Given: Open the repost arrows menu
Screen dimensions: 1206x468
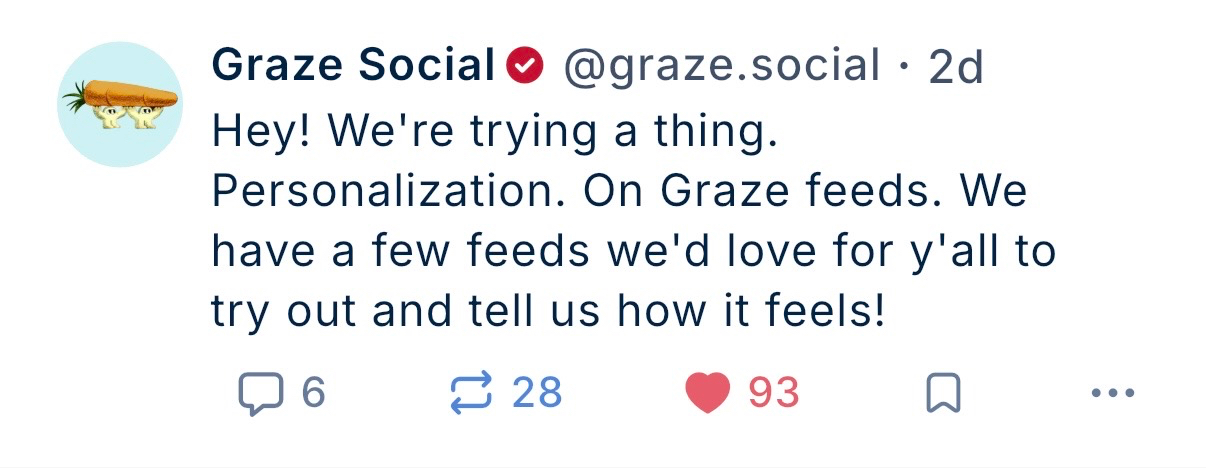Looking at the screenshot, I should [x=471, y=394].
